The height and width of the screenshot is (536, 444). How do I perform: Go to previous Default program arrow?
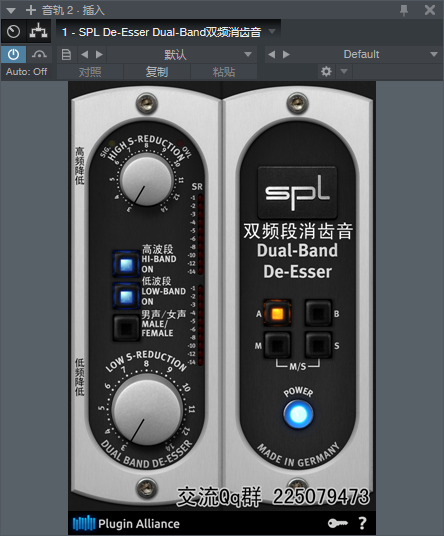click(271, 55)
